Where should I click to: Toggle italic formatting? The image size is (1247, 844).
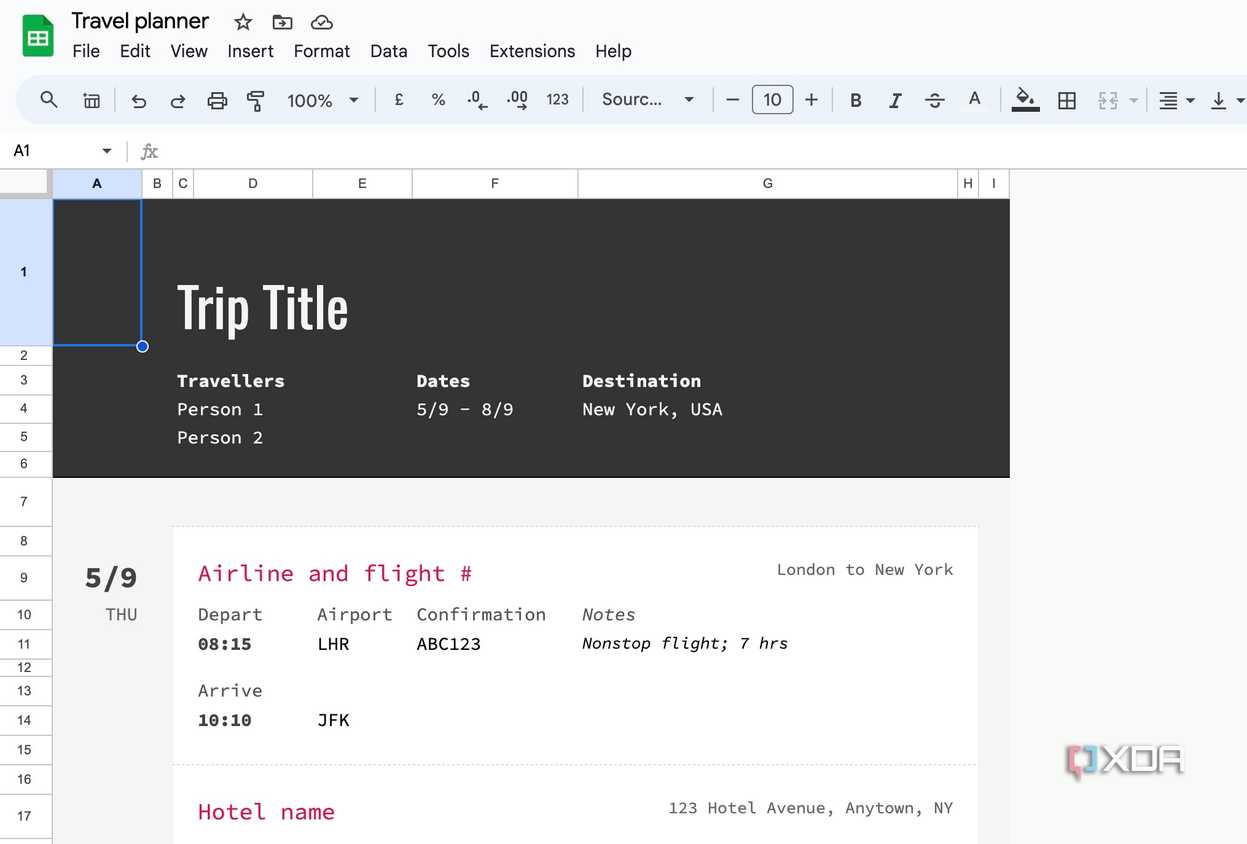(x=895, y=100)
